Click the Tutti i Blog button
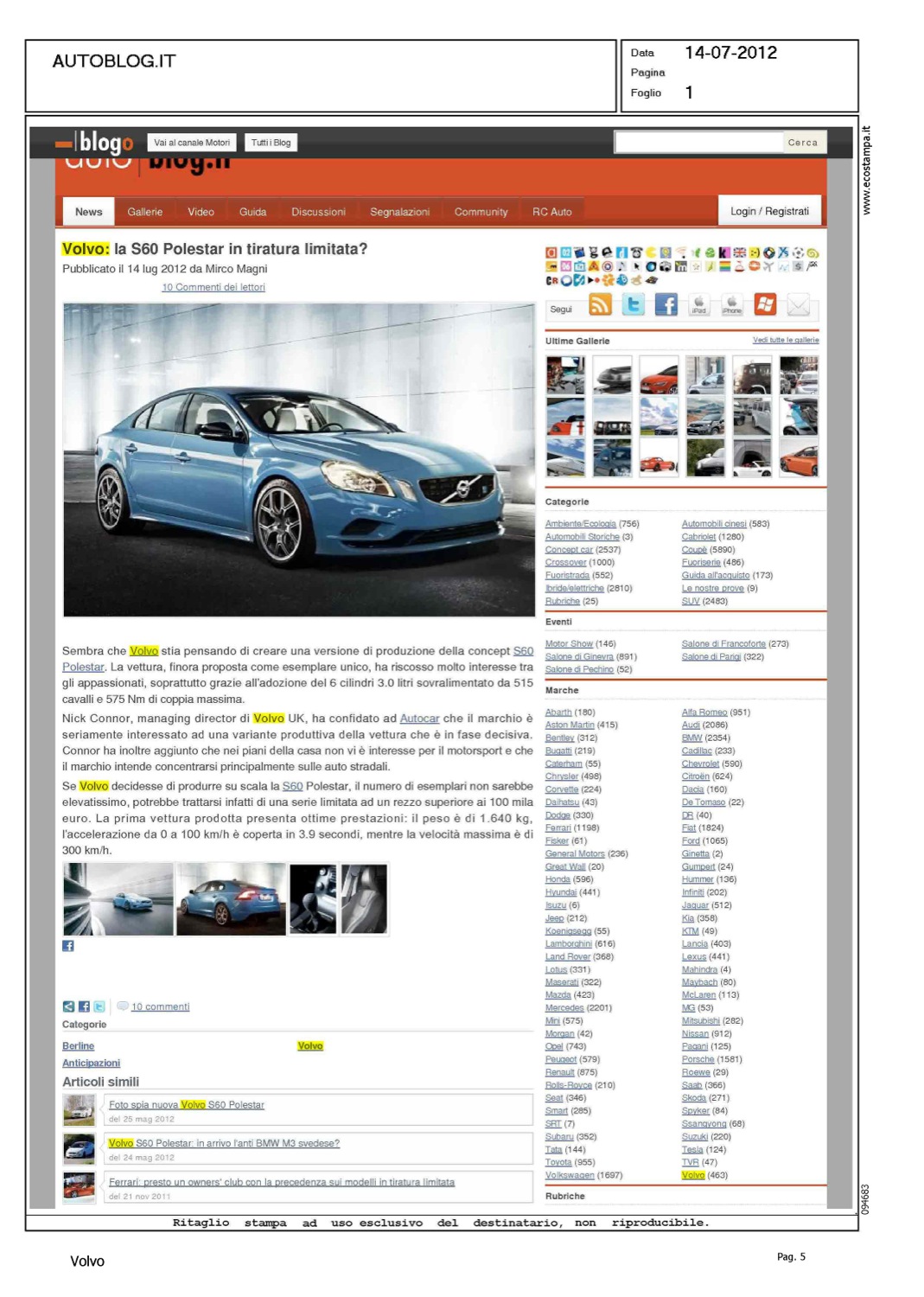 pyautogui.click(x=271, y=143)
